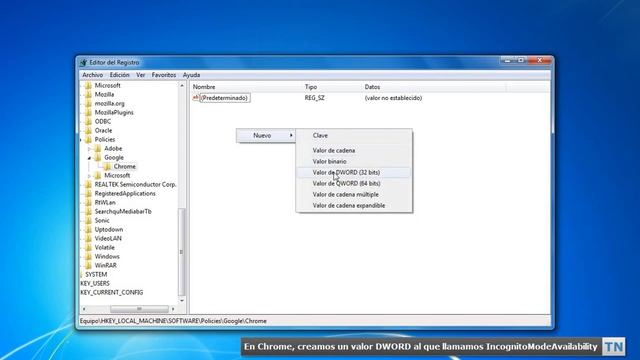This screenshot has width=640, height=360.
Task: Click the Google folder icon
Action: [98, 158]
